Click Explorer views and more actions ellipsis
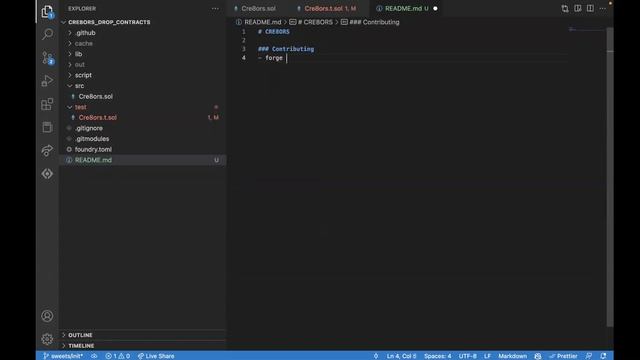This screenshot has height=360, width=640. (x=215, y=9)
